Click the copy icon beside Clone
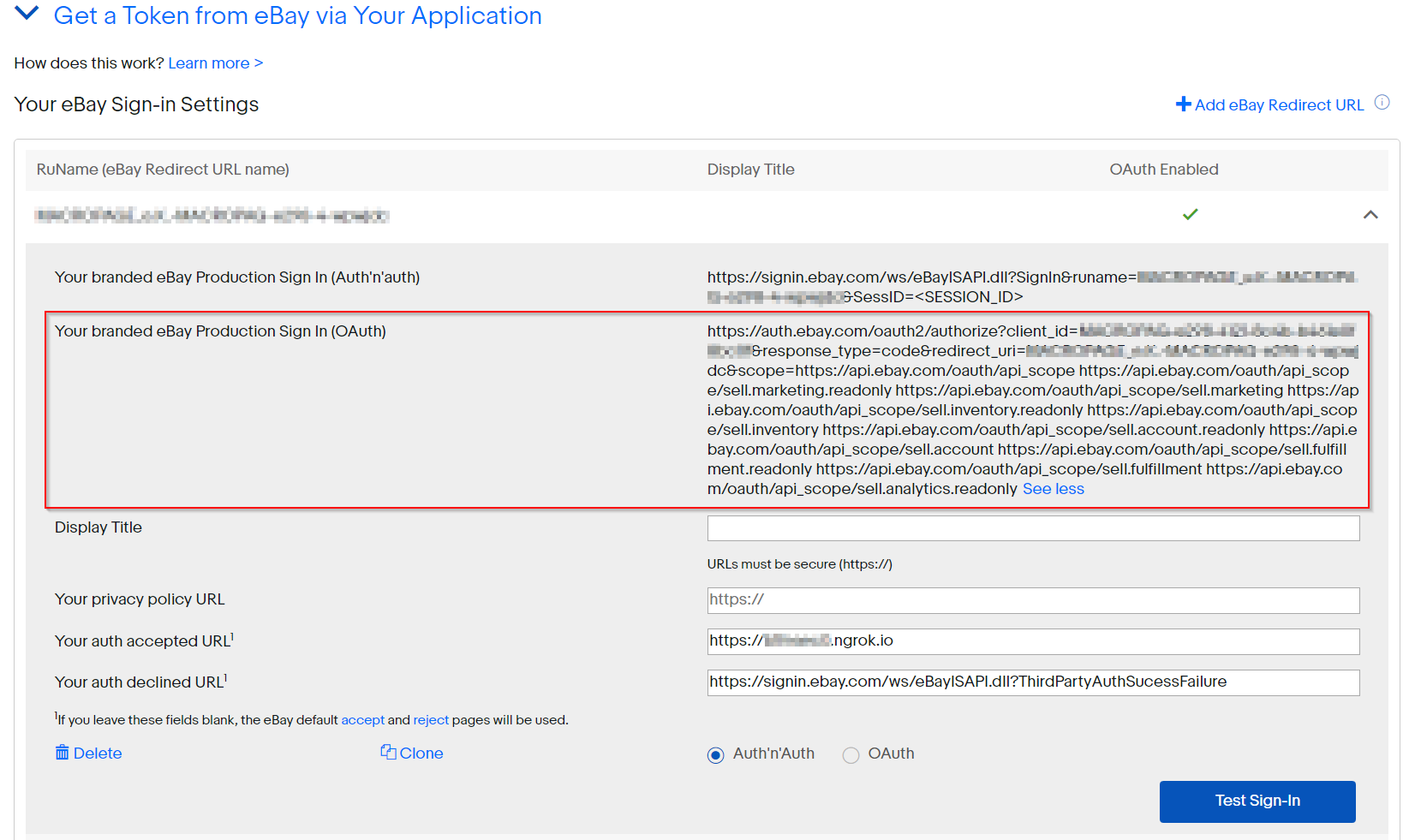 (388, 752)
